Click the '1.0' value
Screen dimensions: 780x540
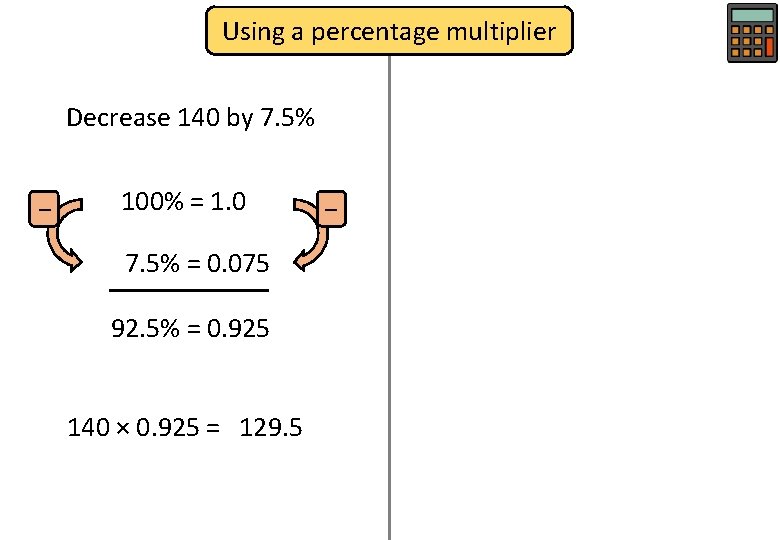tap(228, 202)
